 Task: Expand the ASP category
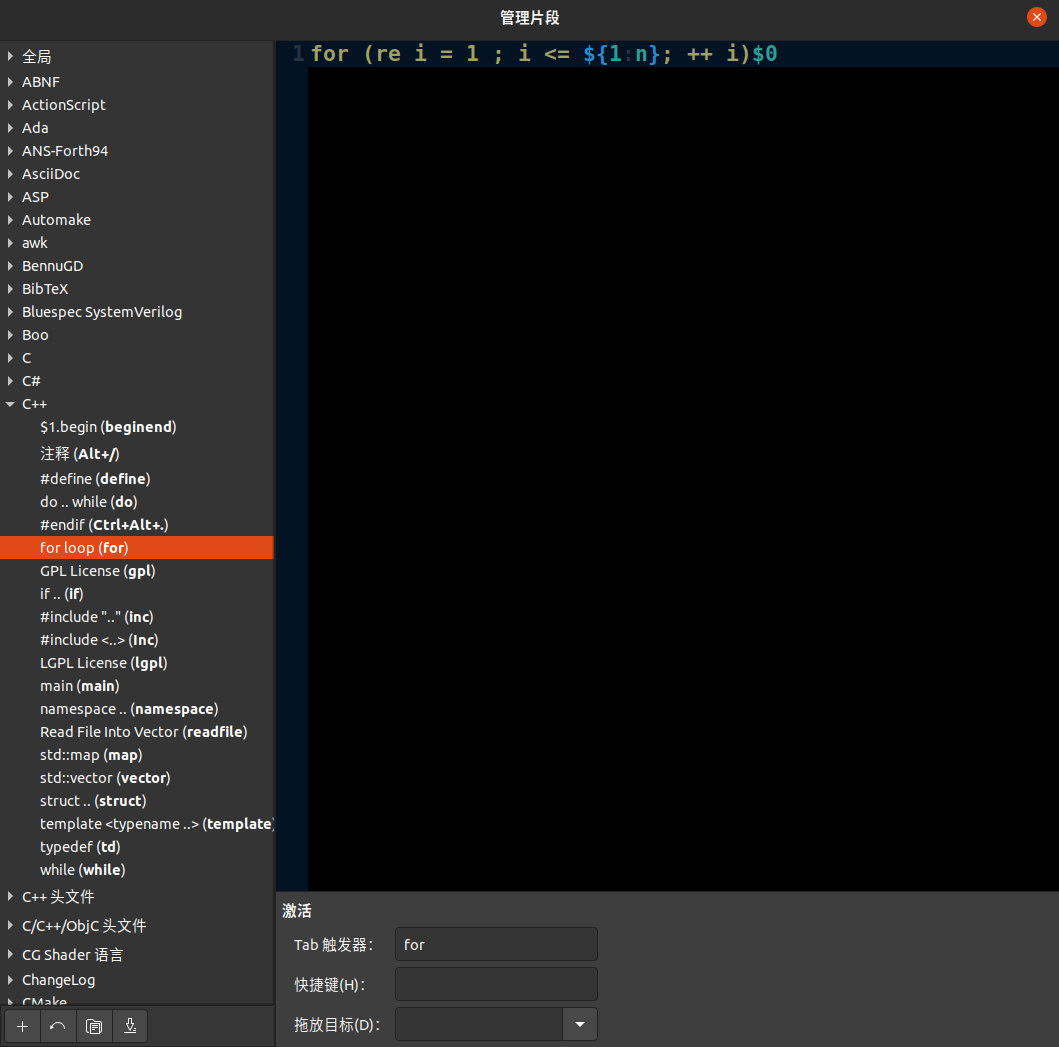pyautogui.click(x=10, y=197)
